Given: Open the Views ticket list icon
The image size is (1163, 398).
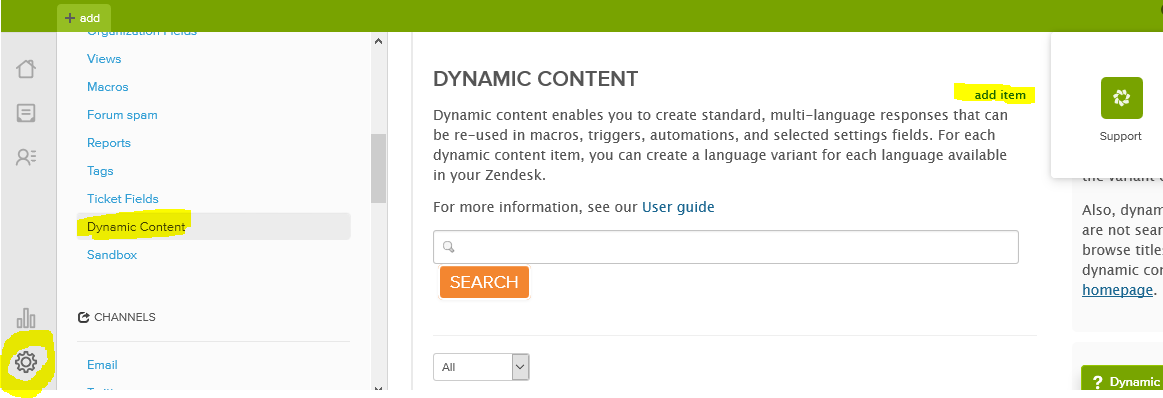Looking at the screenshot, I should [26, 113].
